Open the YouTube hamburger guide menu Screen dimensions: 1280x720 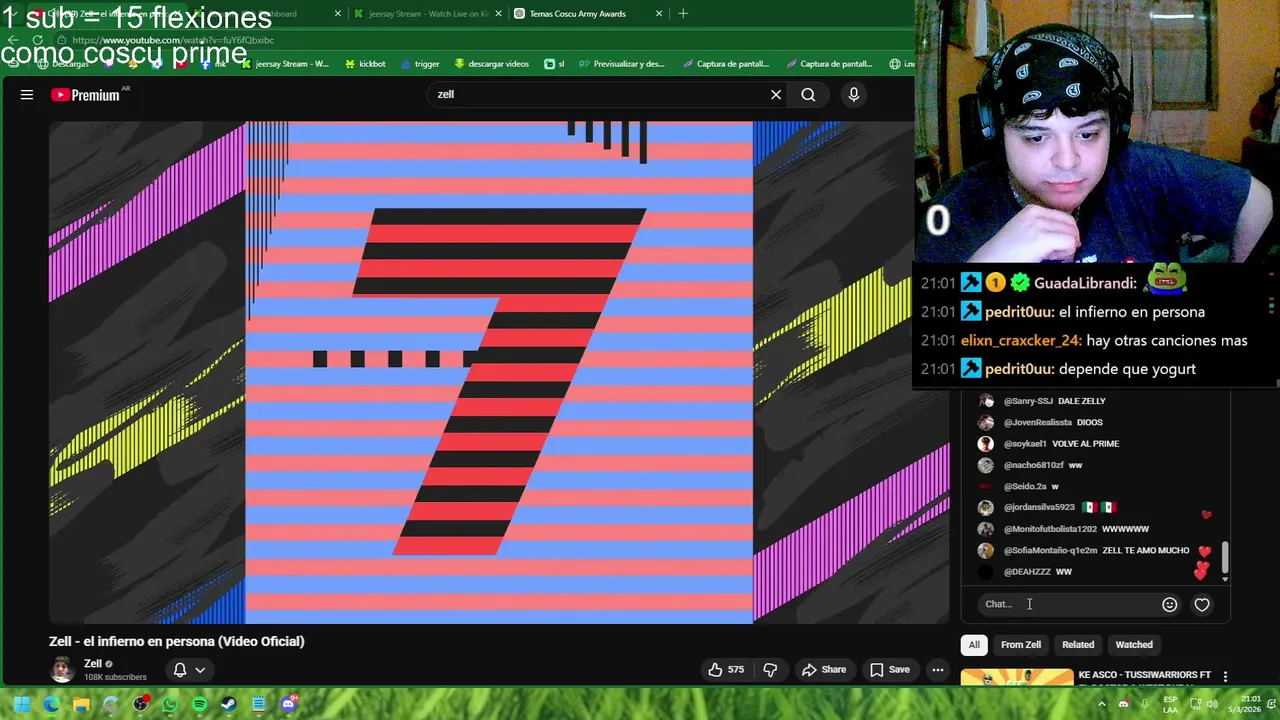click(27, 95)
